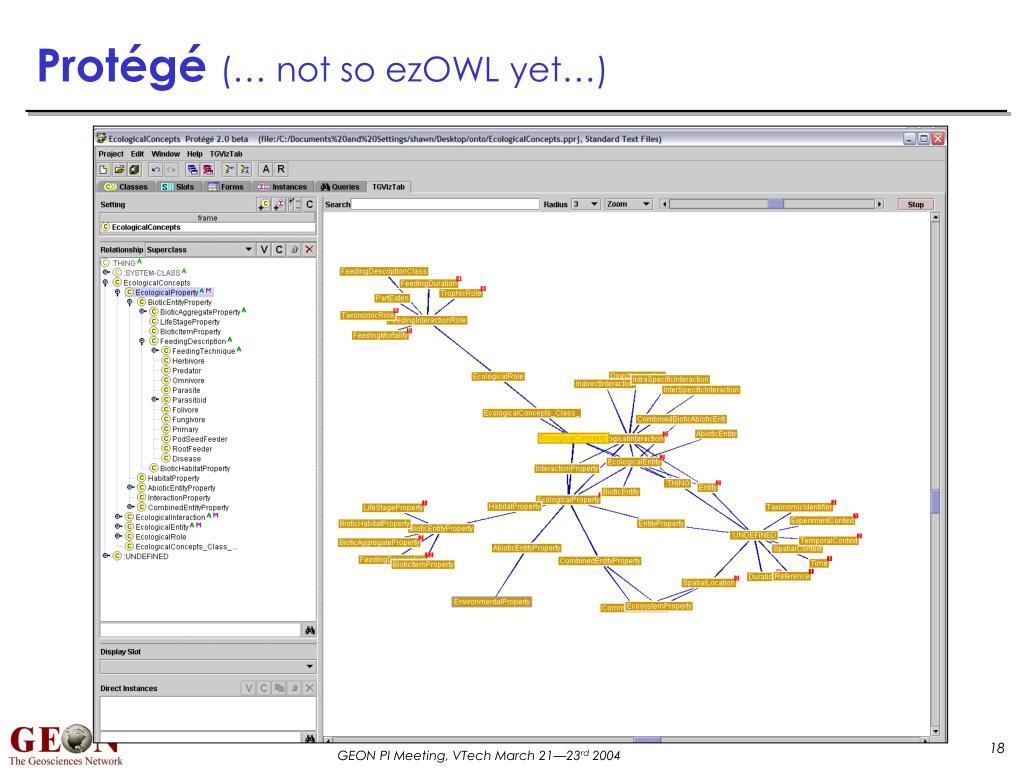Image resolution: width=1024 pixels, height=768 pixels.
Task: Click the Open Project folder icon
Action: point(119,169)
